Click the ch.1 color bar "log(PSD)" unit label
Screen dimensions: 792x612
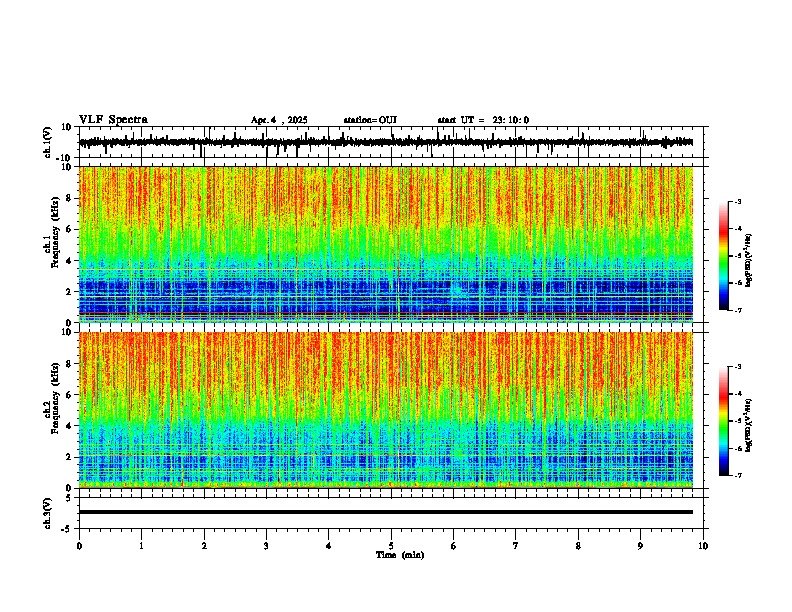pos(749,261)
